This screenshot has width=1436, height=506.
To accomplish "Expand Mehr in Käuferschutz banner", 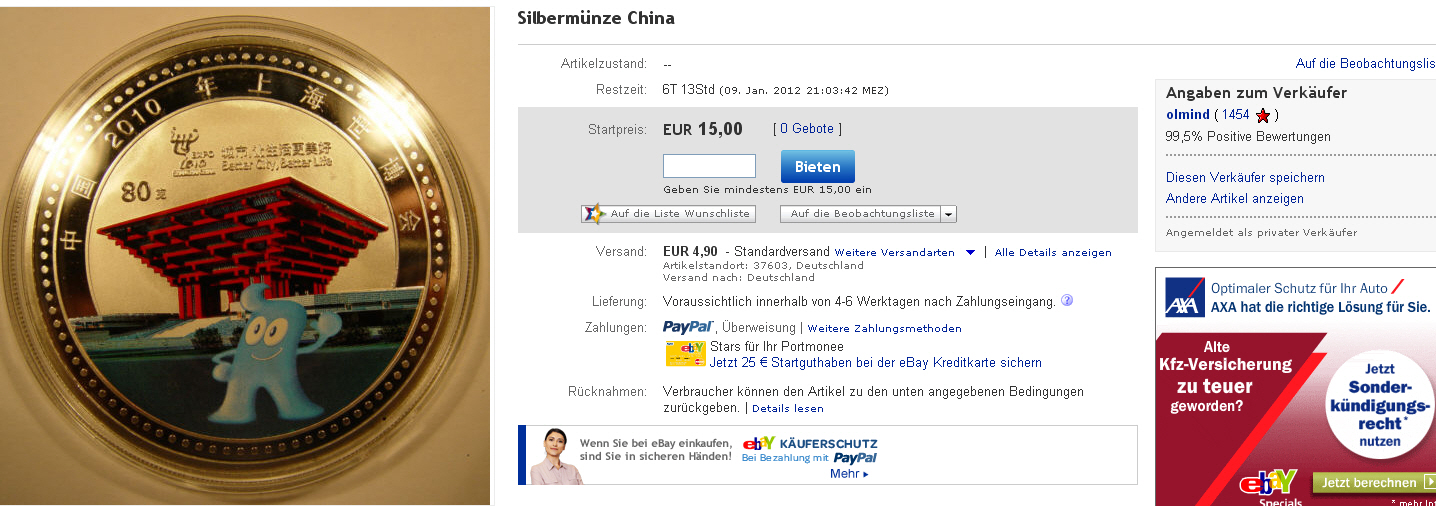I will 849,474.
